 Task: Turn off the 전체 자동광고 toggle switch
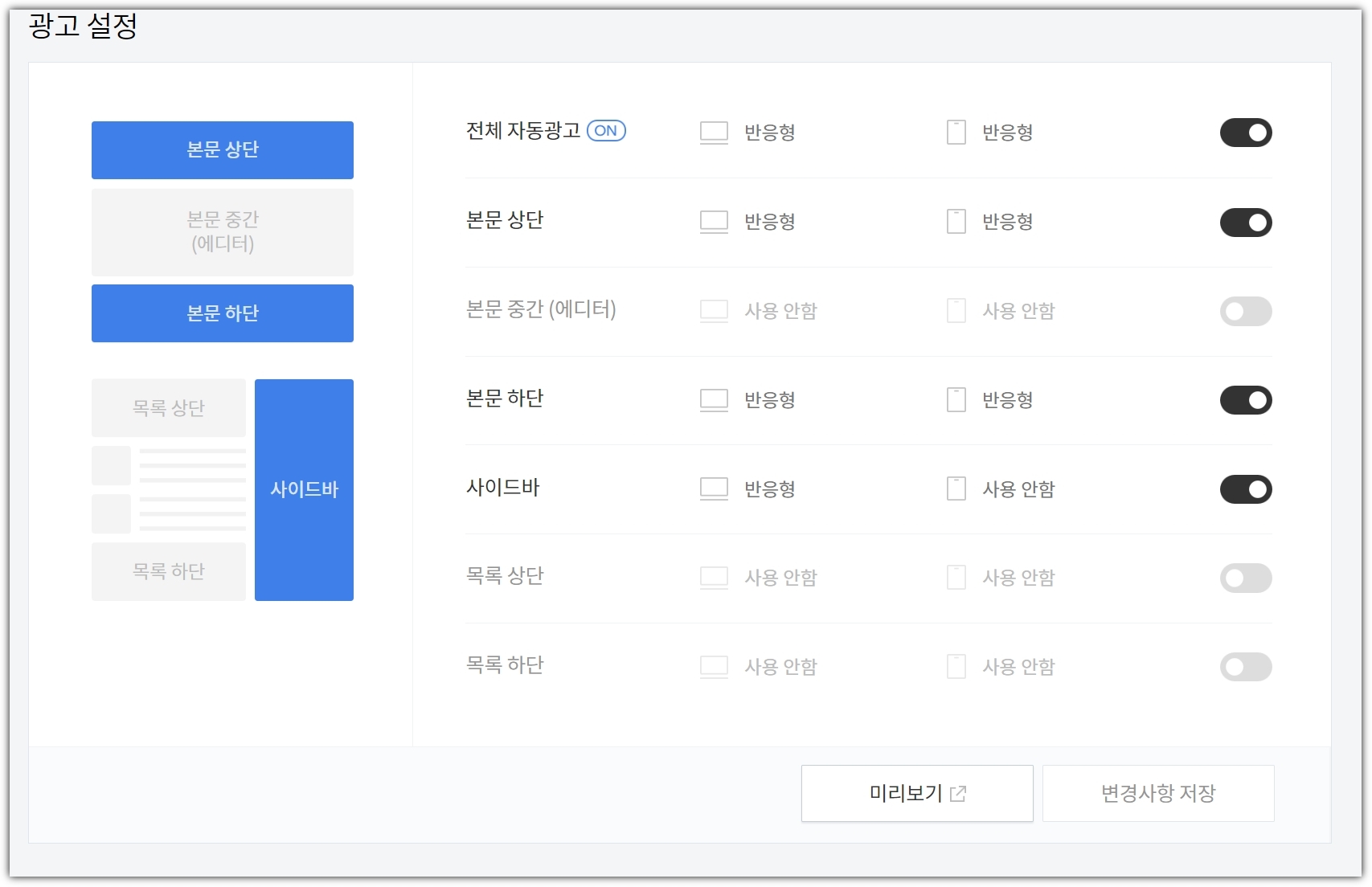point(1247,133)
